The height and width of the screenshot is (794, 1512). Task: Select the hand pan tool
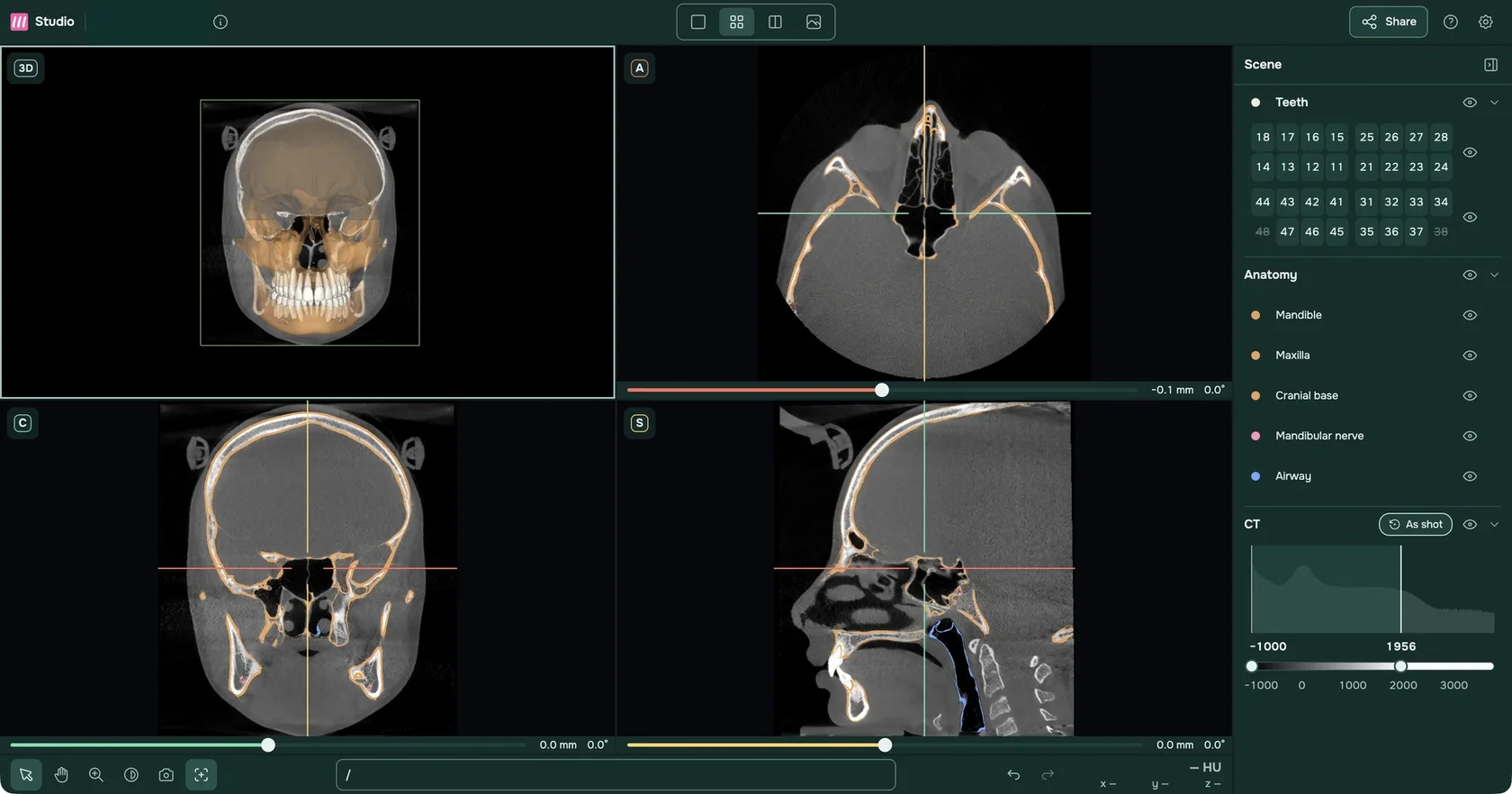tap(61, 774)
